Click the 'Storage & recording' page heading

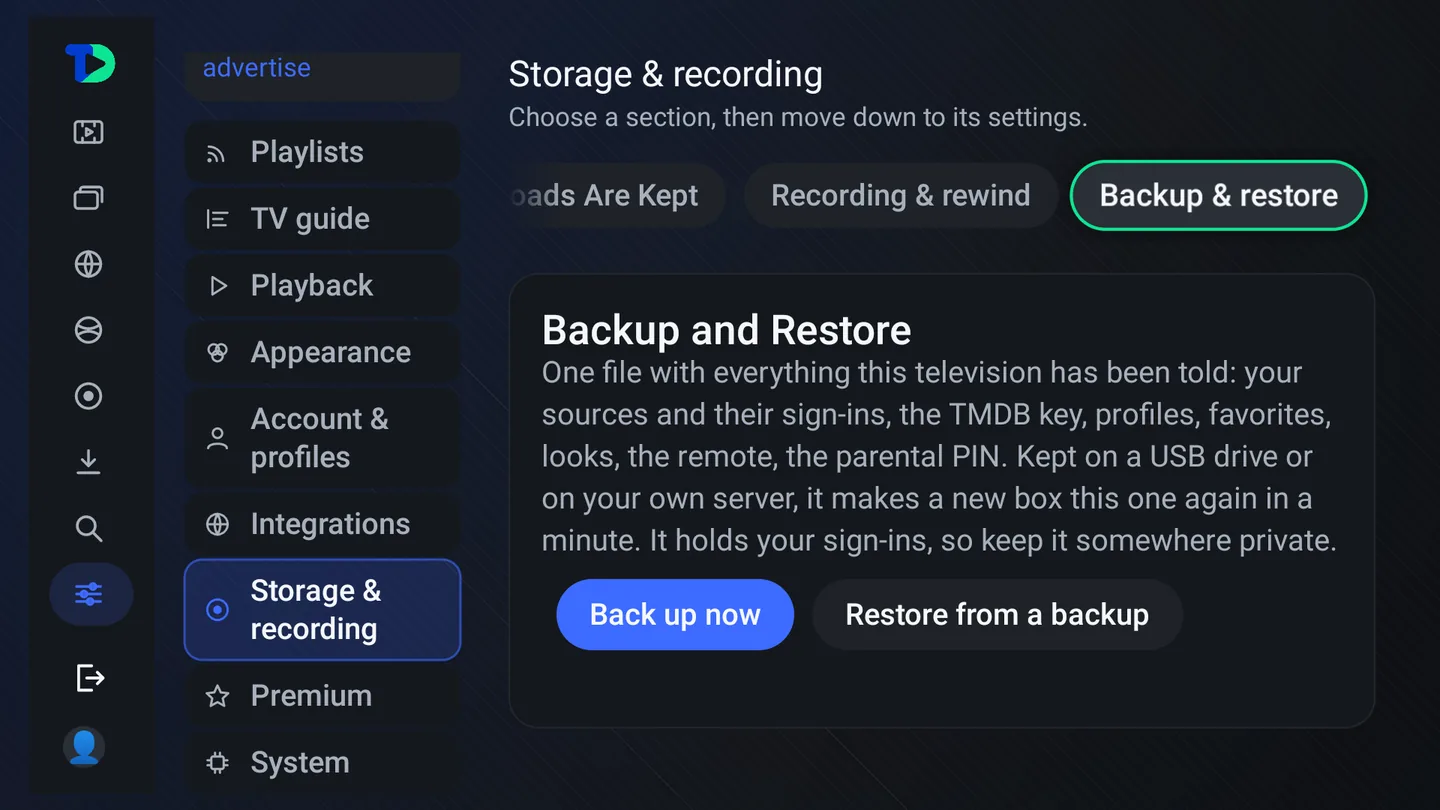(x=665, y=75)
